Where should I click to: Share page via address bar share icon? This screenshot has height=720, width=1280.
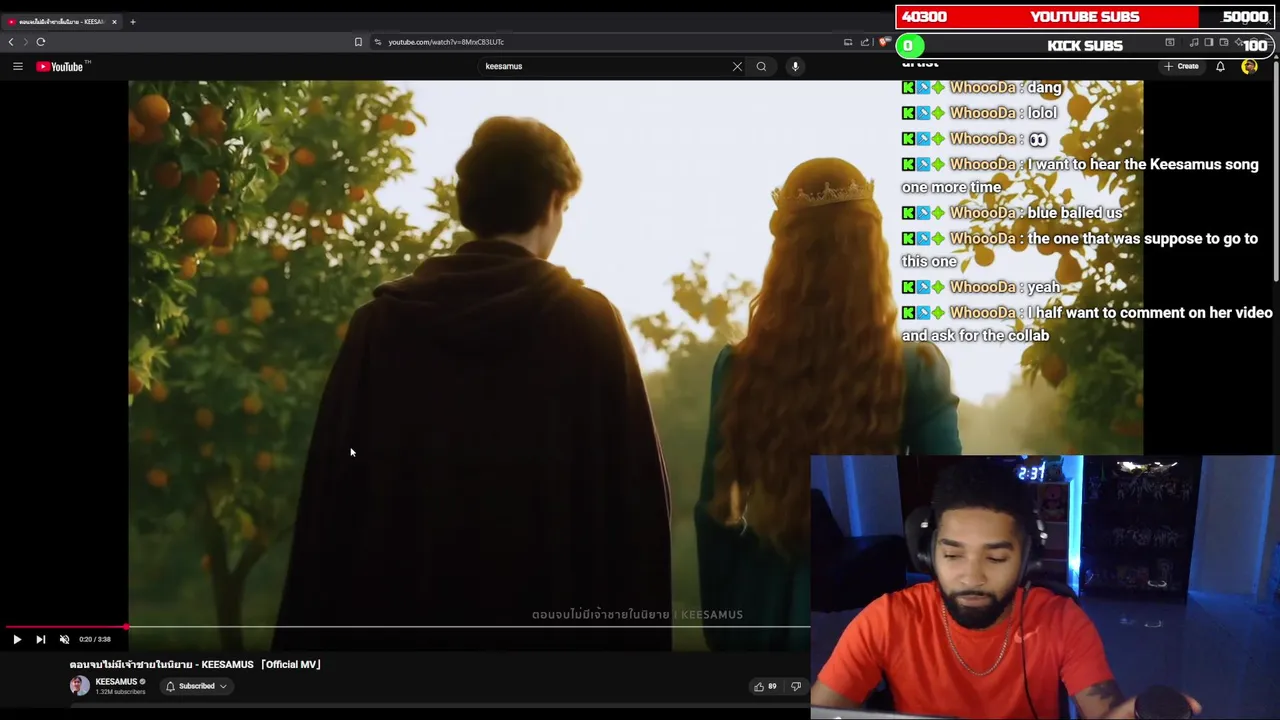coord(865,42)
